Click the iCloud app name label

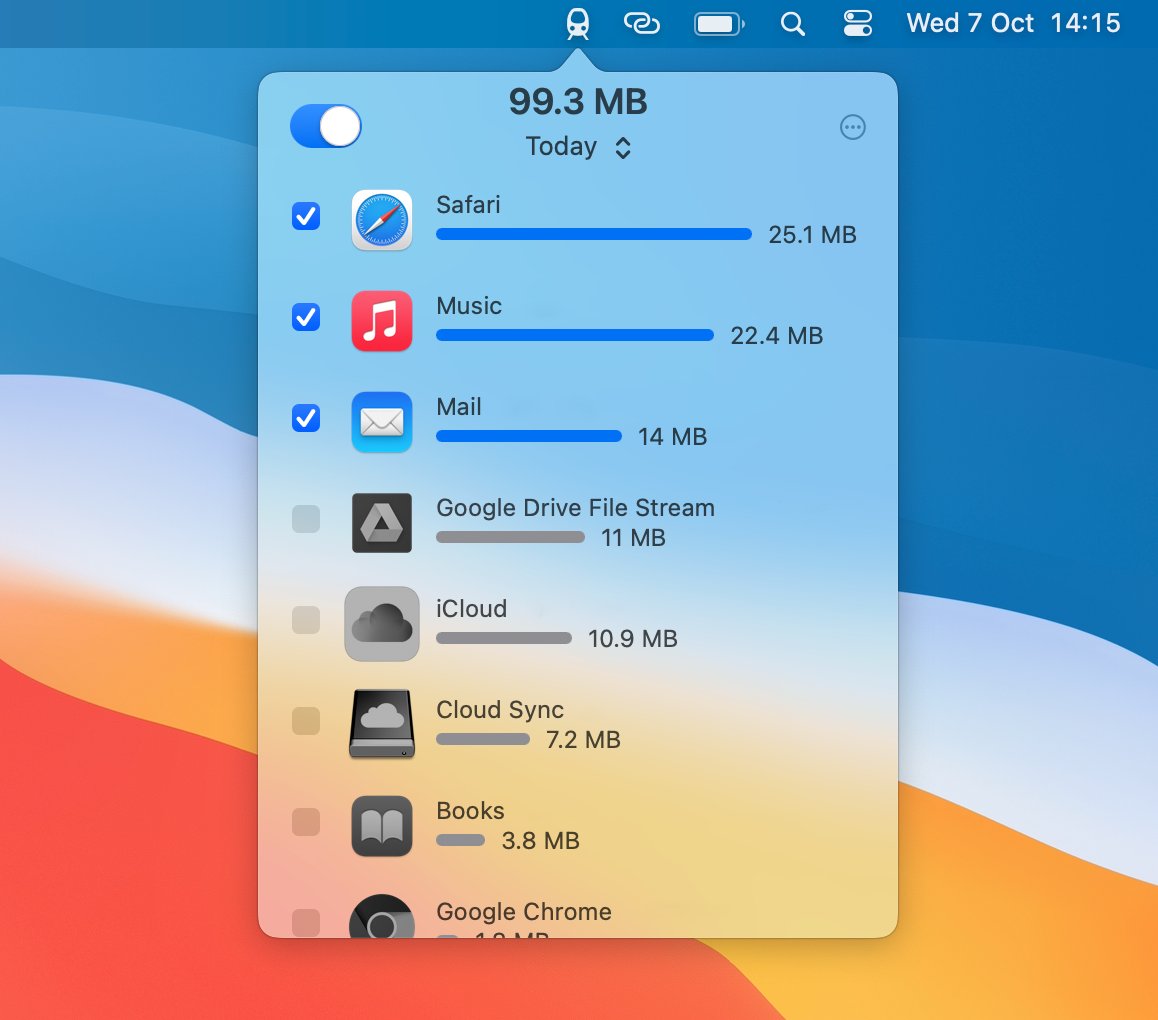472,609
